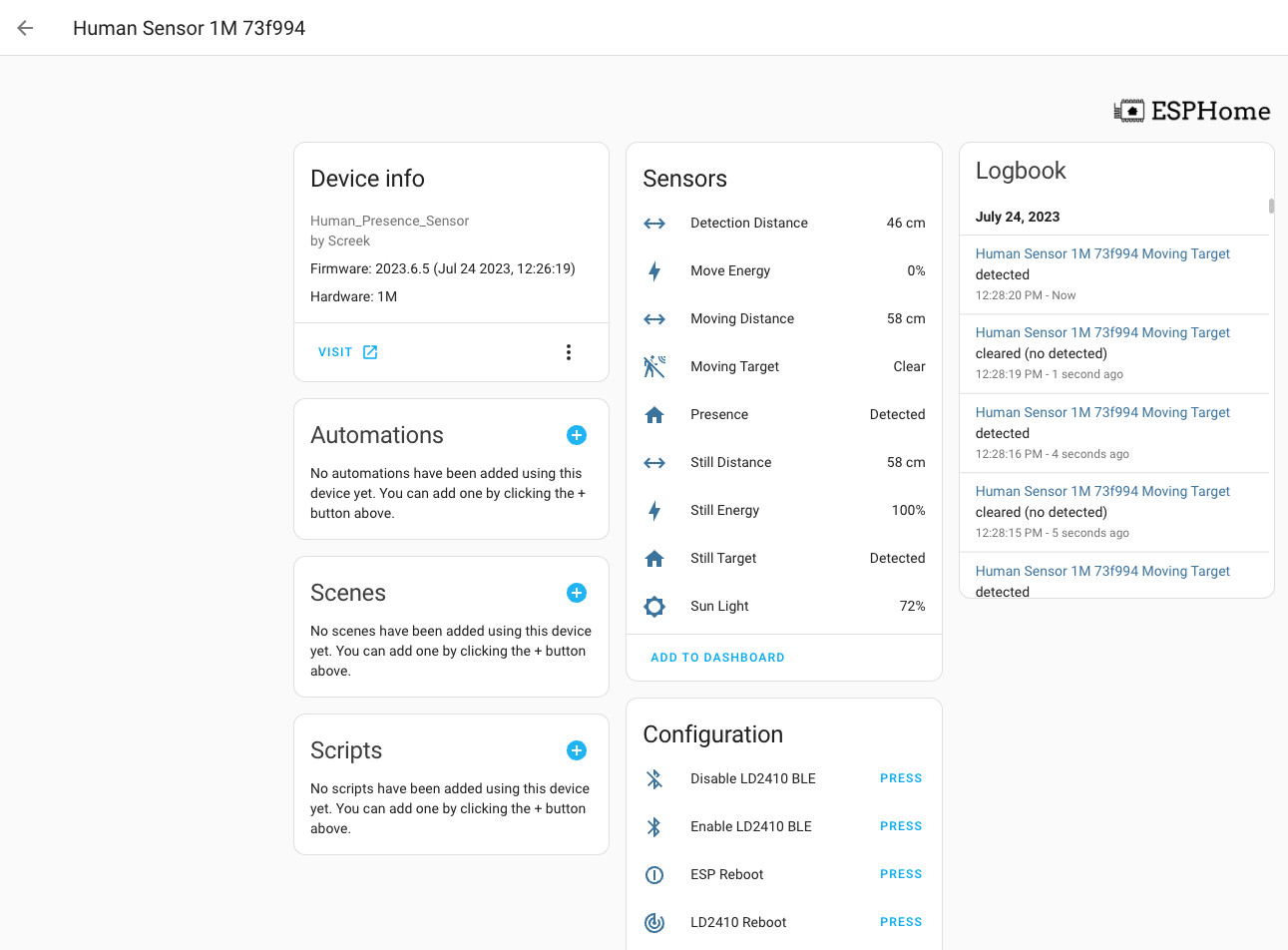Open first Moving Target logbook entry
Image resolution: width=1288 pixels, height=950 pixels.
pos(1102,254)
